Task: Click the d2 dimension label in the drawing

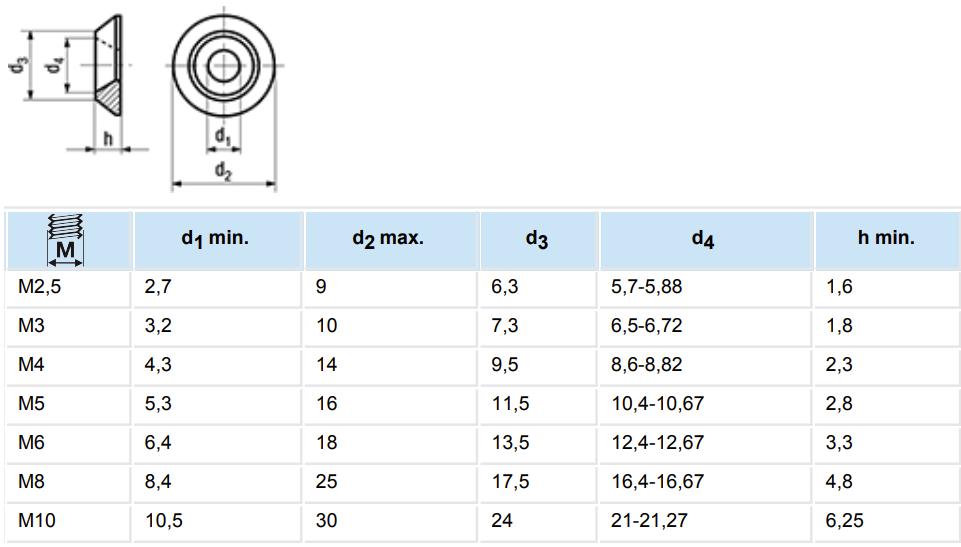Action: pos(224,171)
